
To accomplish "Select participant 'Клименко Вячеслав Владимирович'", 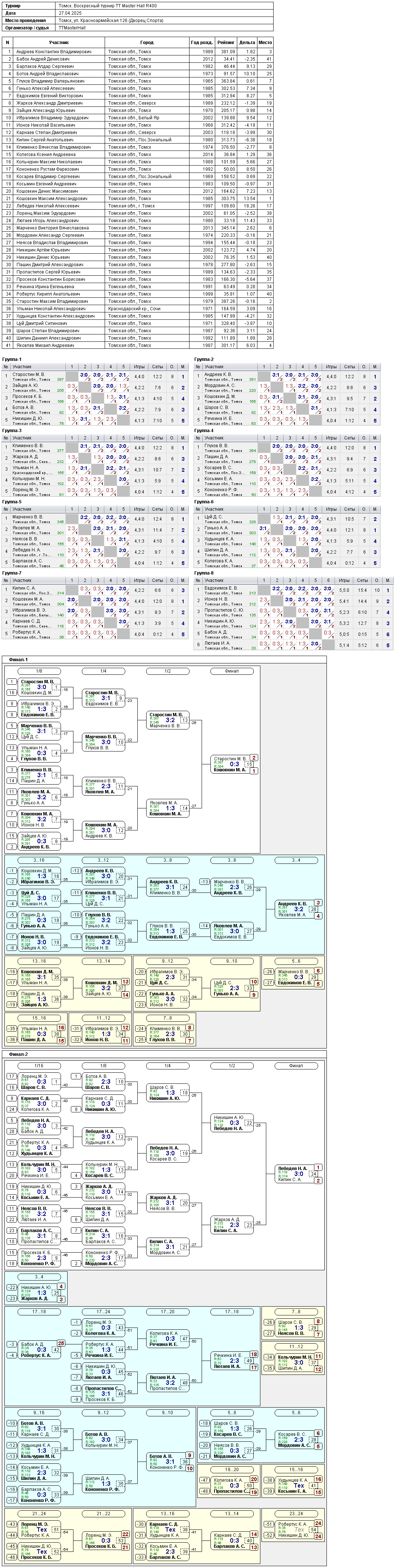I will click(x=53, y=147).
